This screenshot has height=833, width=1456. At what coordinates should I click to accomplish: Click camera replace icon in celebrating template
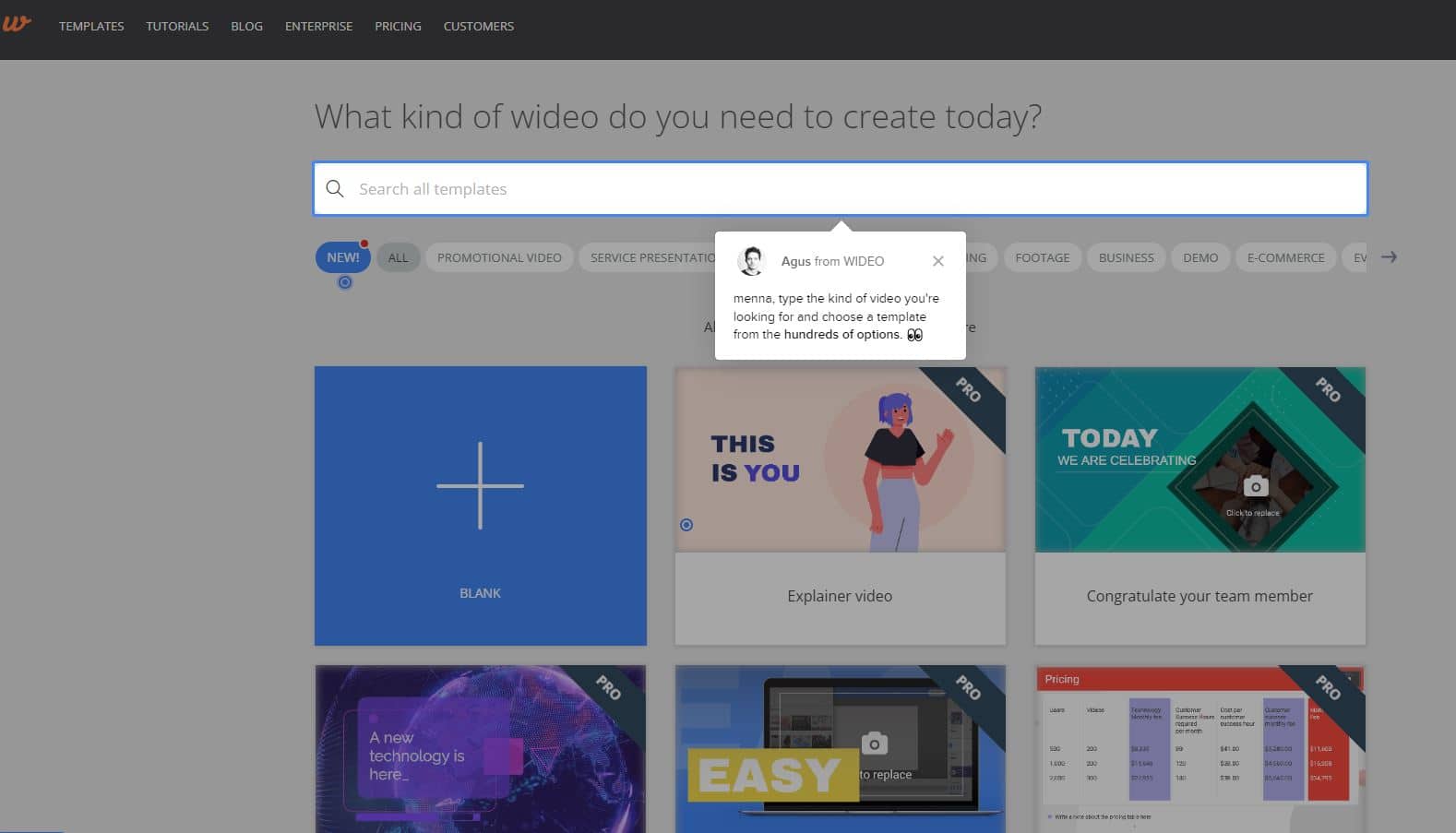1255,485
